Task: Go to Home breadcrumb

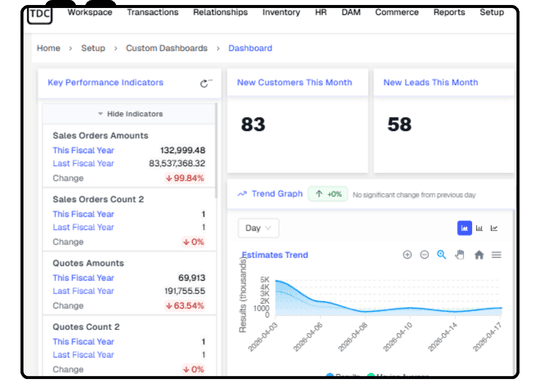Action: [x=49, y=48]
